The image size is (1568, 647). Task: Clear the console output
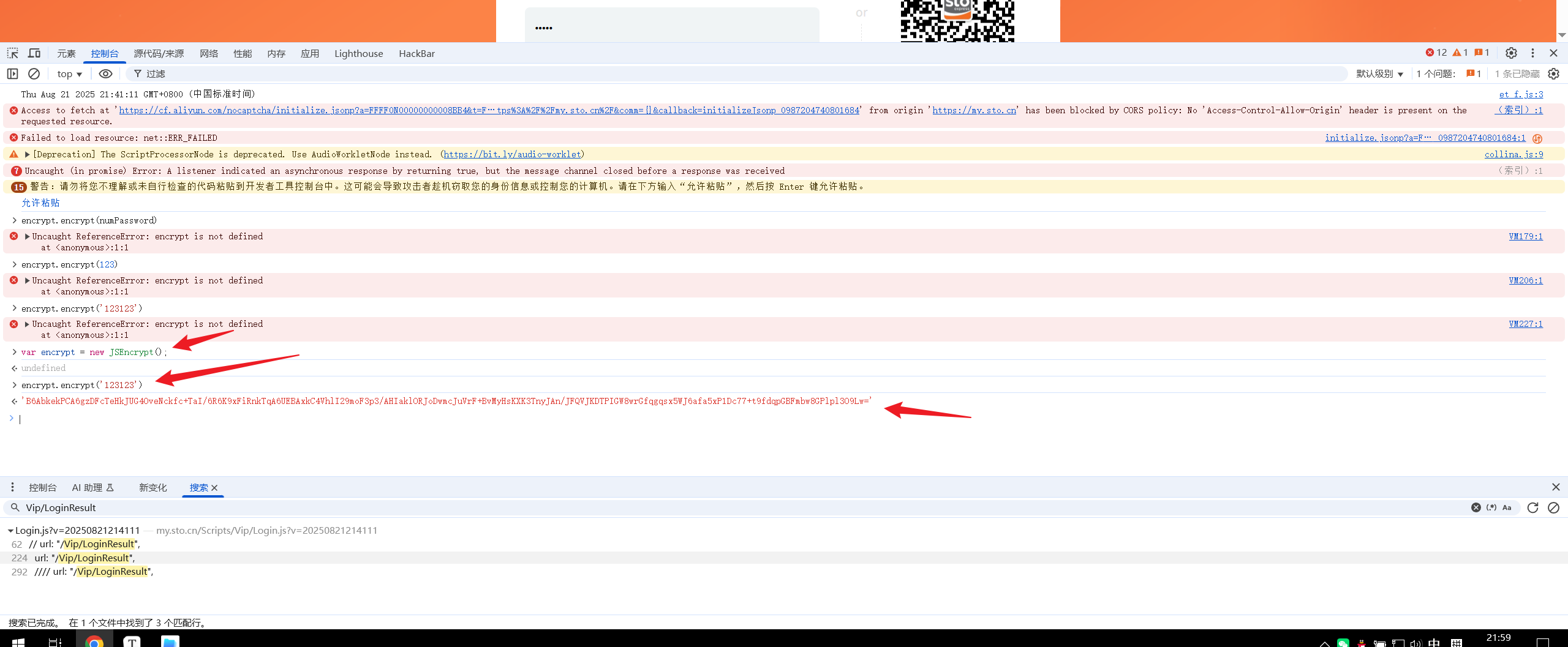(x=34, y=74)
